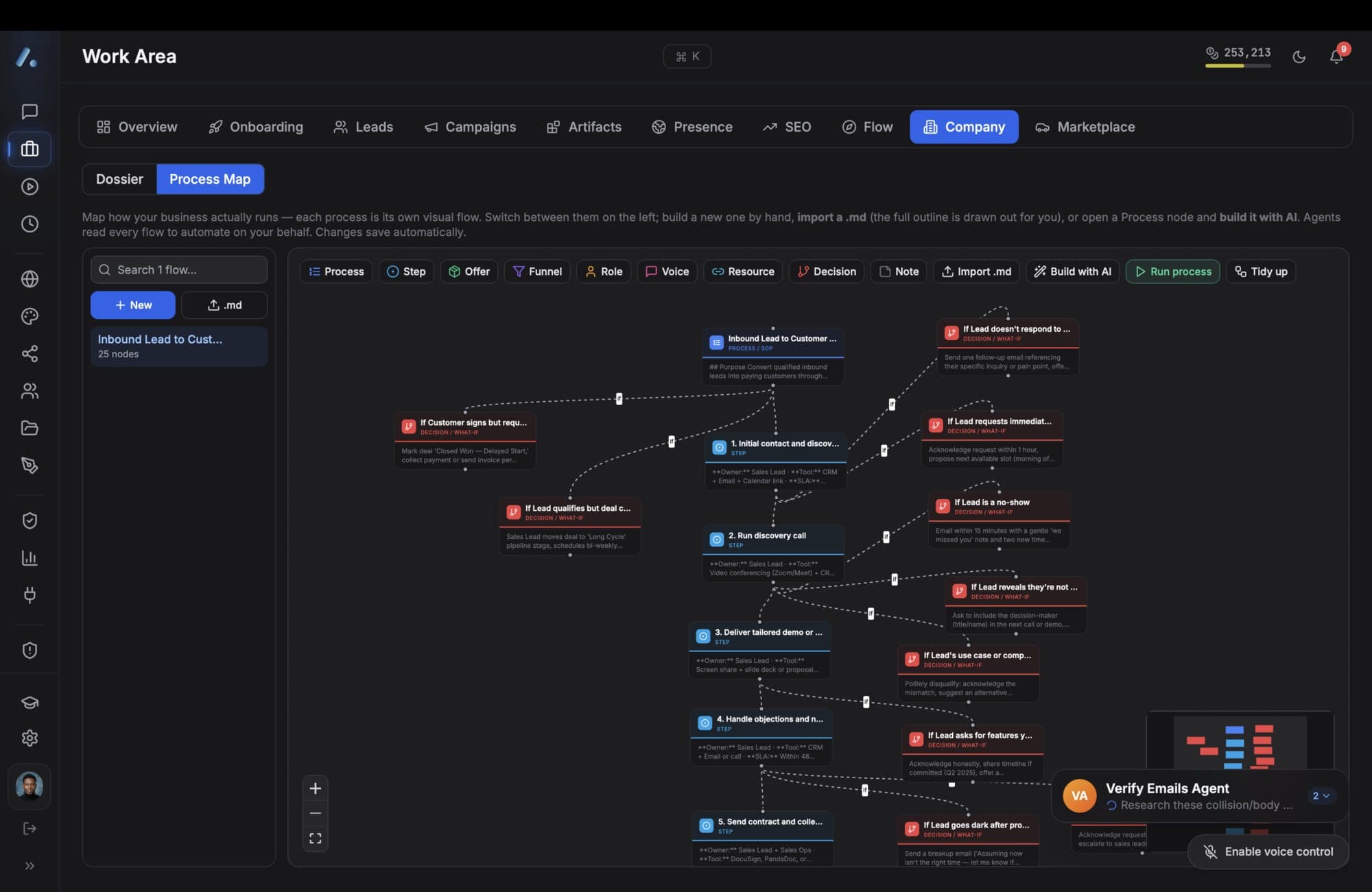Screen dimensions: 1372x892
Task: Expand the sidebar with double chevron
Action: pos(29,866)
